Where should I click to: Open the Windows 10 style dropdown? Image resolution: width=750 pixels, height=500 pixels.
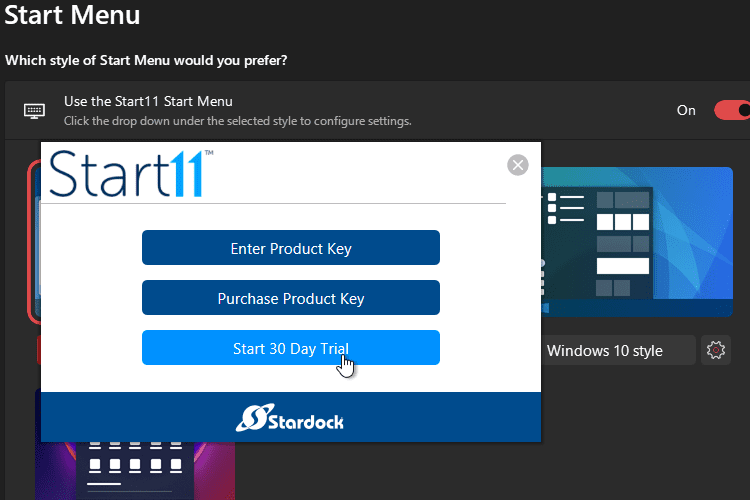click(x=618, y=350)
